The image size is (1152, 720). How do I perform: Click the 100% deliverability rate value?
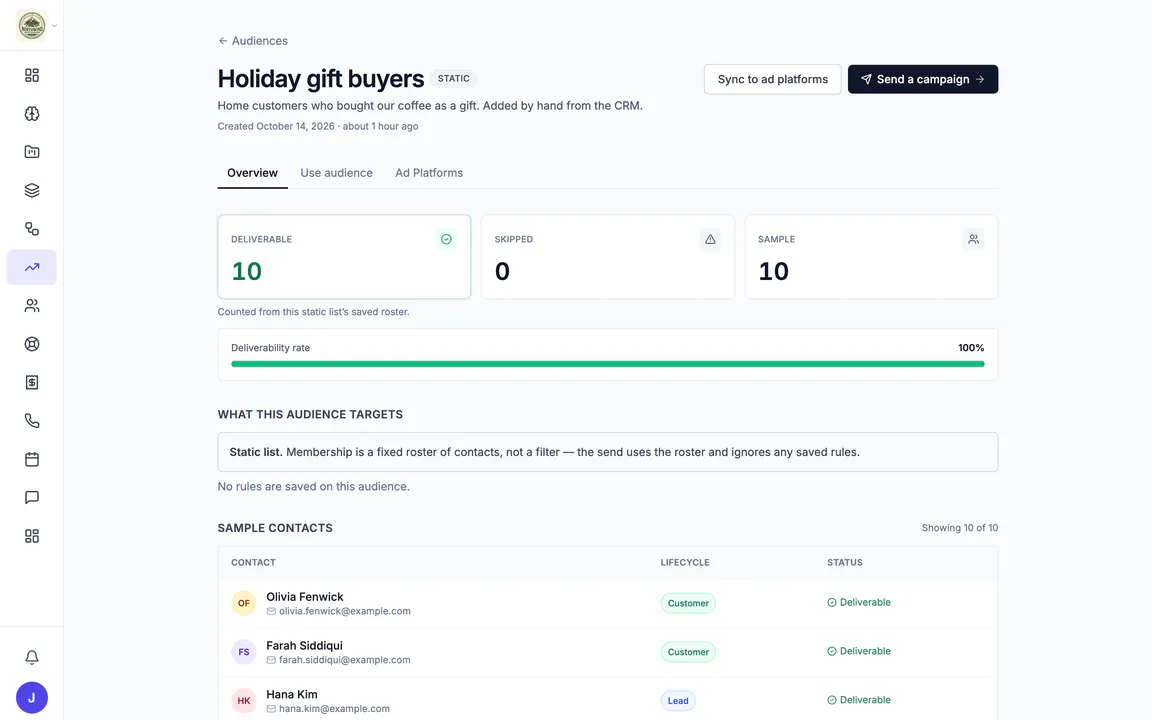coord(971,348)
